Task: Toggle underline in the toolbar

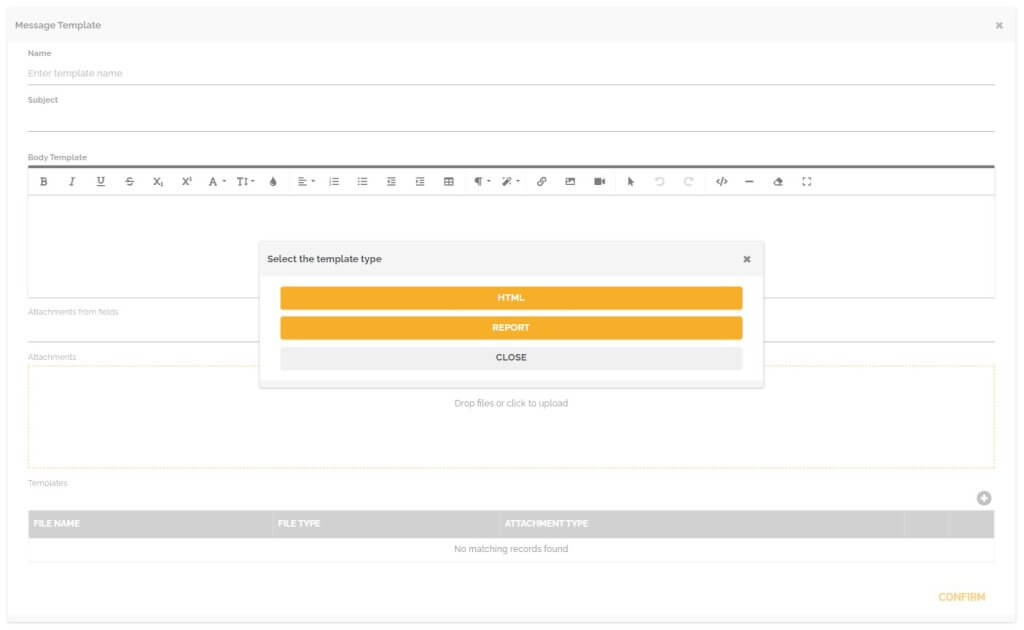Action: pyautogui.click(x=100, y=181)
